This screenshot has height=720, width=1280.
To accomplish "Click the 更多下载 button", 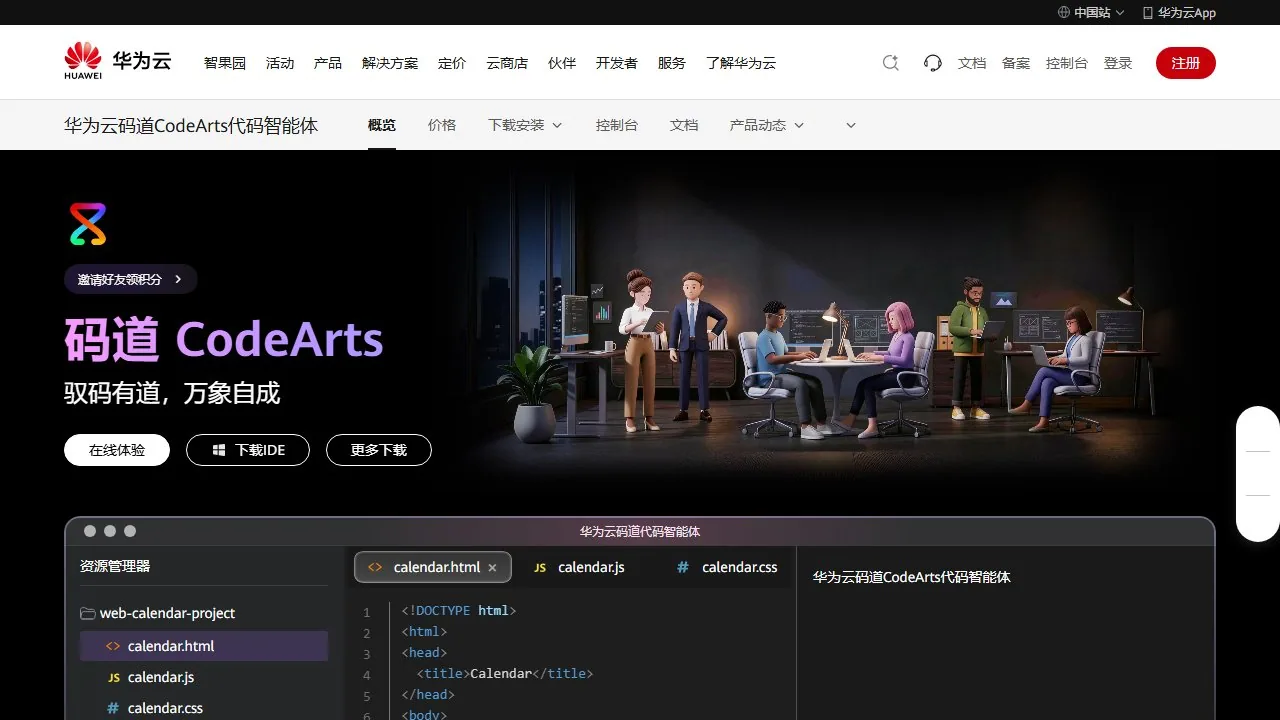I will click(379, 450).
